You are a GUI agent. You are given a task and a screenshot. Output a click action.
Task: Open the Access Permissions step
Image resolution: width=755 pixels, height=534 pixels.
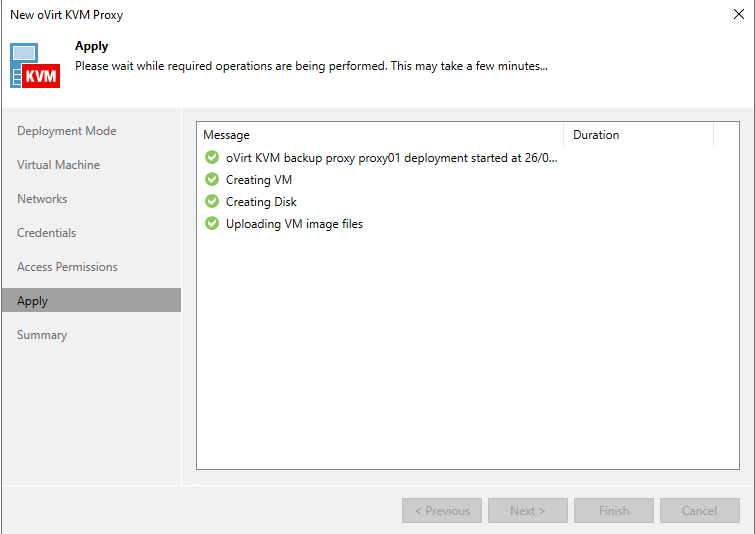[68, 267]
